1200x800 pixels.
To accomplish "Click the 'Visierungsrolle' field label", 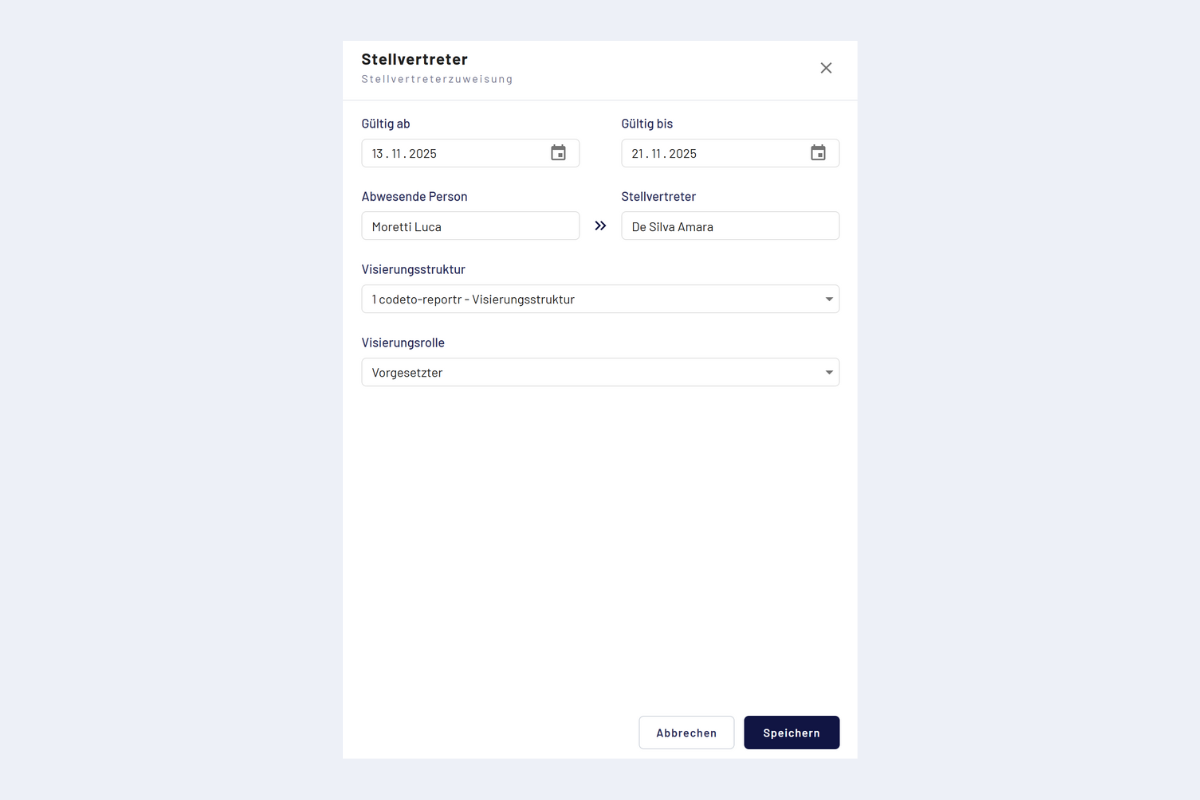I will pos(403,343).
